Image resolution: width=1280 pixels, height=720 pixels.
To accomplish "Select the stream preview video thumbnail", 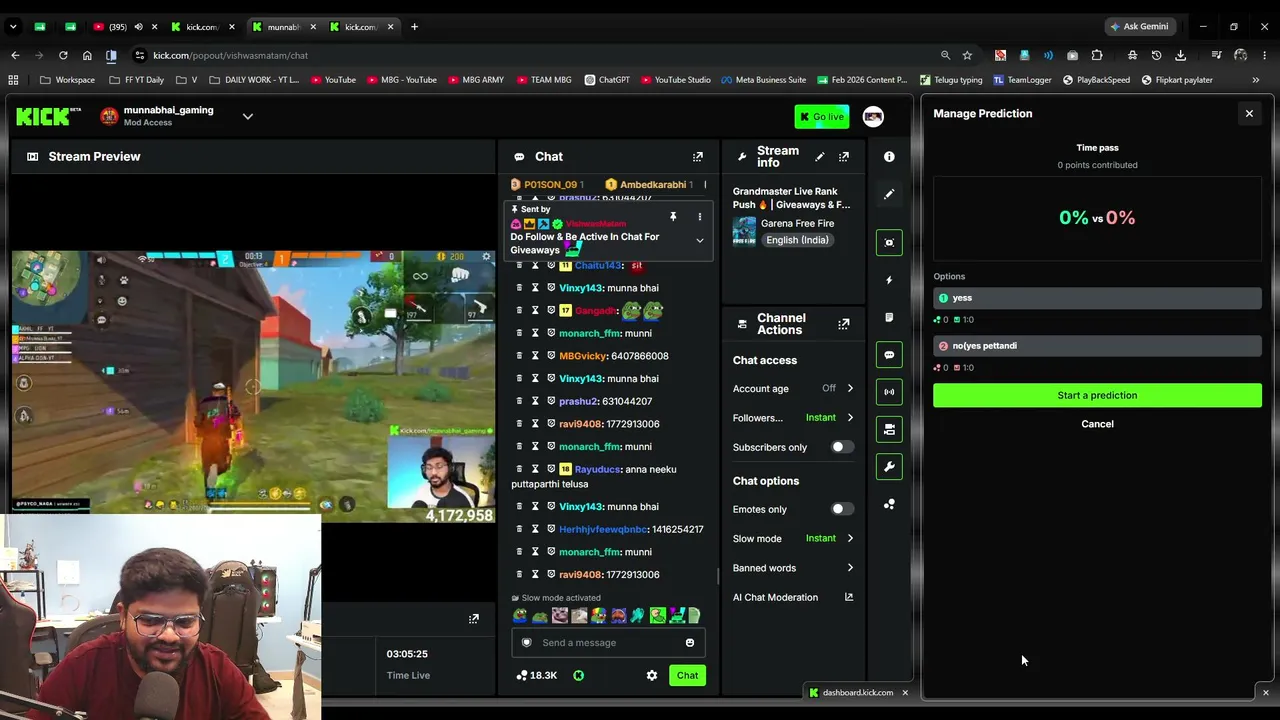I will [254, 386].
